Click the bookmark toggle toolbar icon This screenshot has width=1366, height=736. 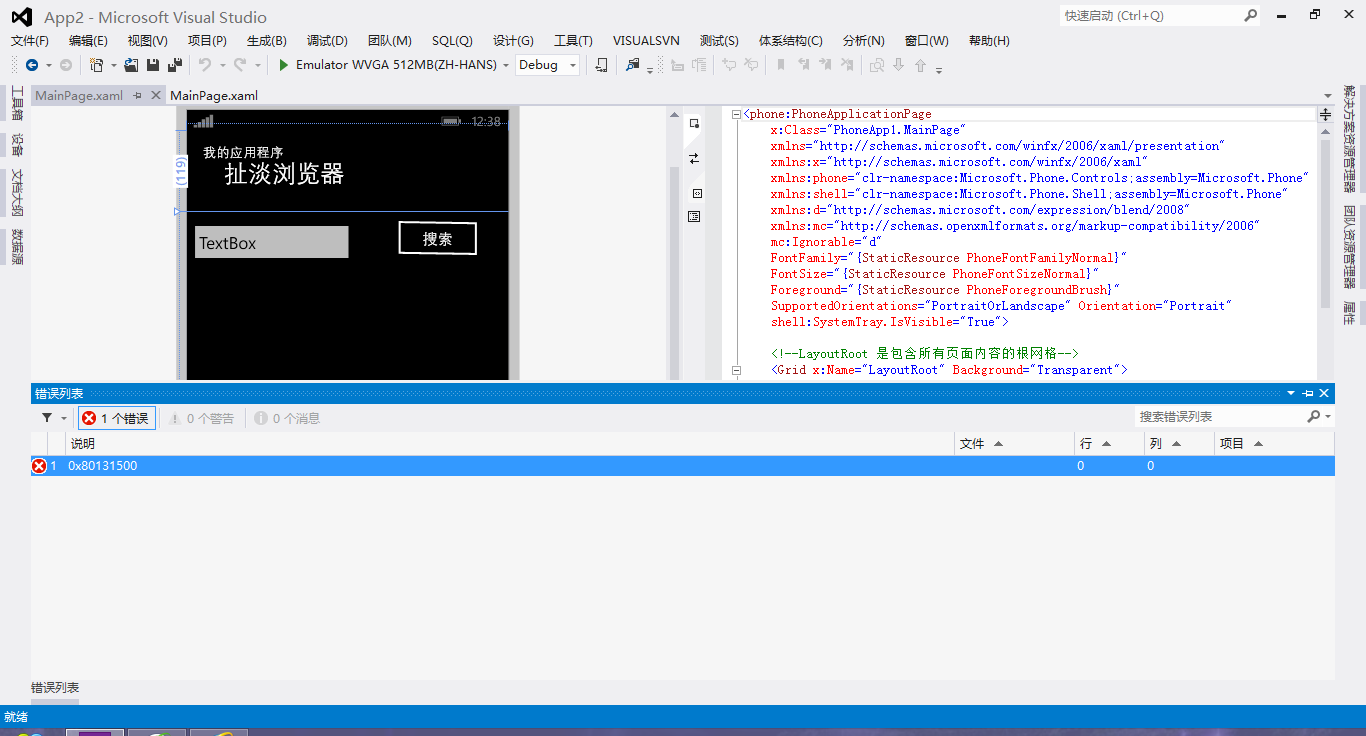point(780,65)
